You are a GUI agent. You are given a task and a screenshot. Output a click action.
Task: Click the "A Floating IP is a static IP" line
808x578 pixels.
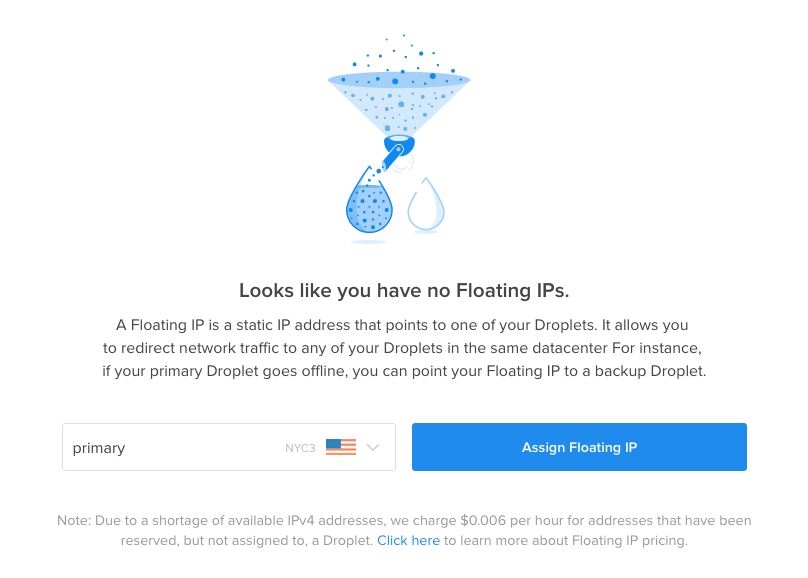pos(402,325)
